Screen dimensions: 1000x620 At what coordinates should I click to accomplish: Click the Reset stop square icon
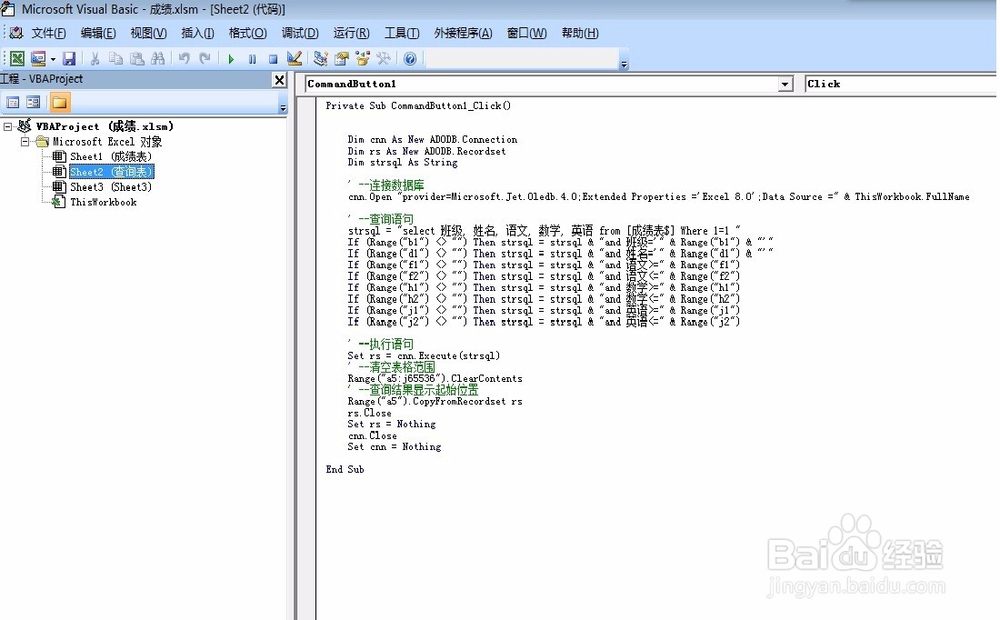(x=273, y=59)
